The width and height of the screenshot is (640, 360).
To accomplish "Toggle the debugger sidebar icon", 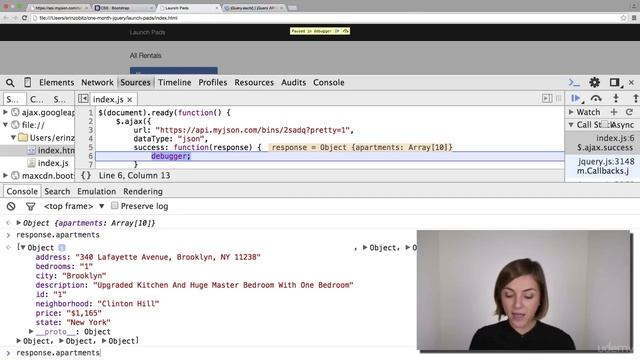I will click(x=547, y=98).
